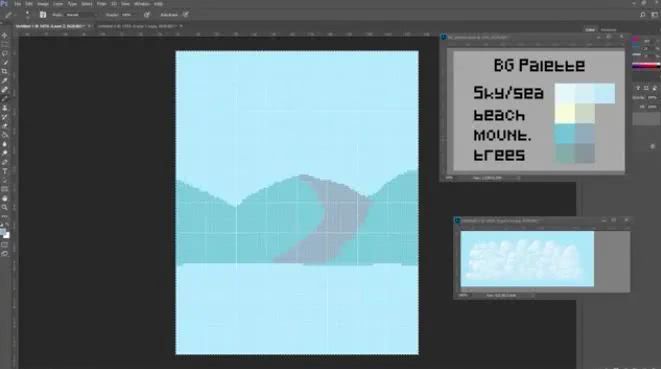The image size is (661, 369).
Task: Click the color spectrum ramp in Color panel
Action: tap(646, 66)
